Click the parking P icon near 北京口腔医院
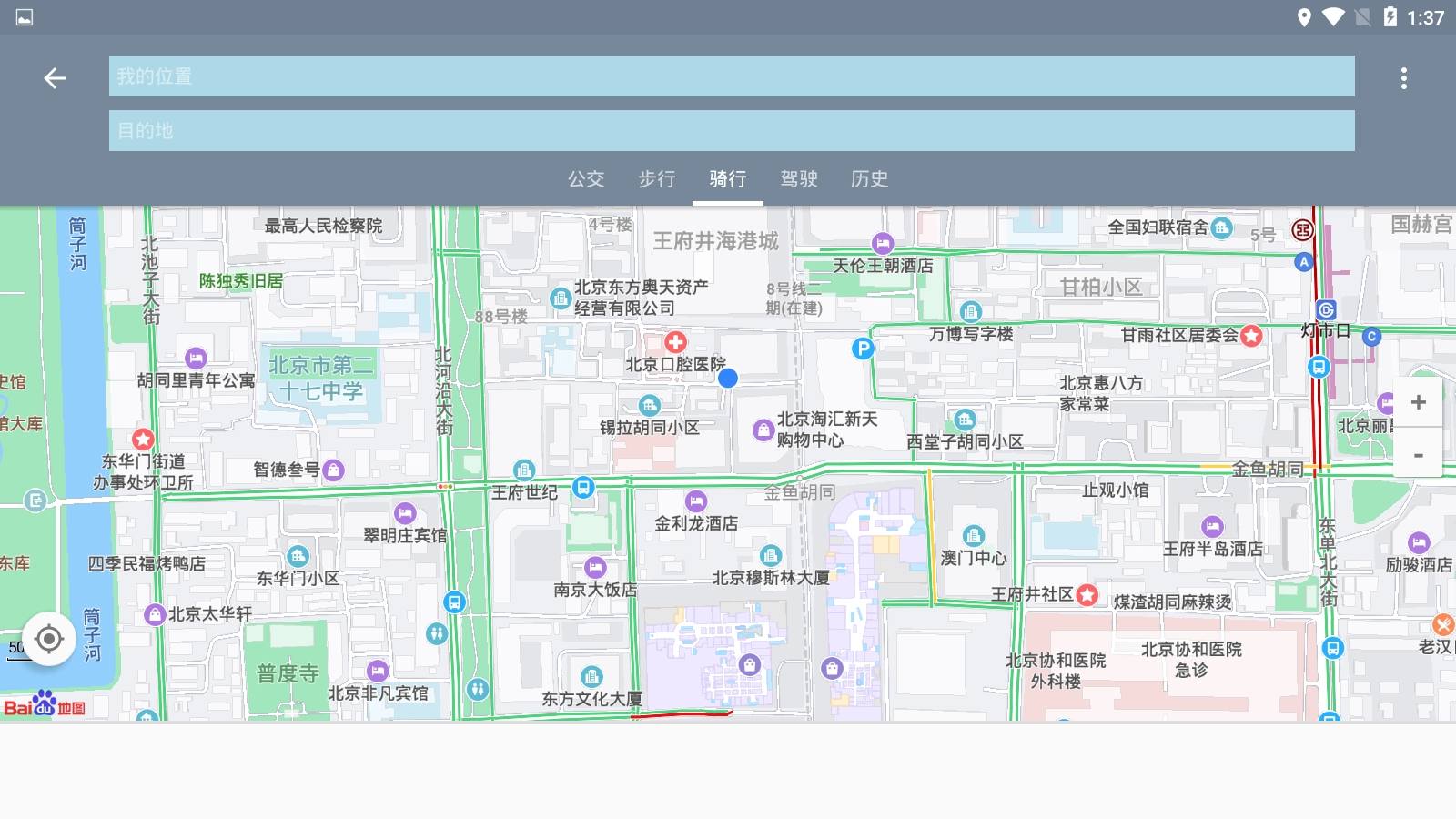Viewport: 1456px width, 819px height. click(862, 349)
